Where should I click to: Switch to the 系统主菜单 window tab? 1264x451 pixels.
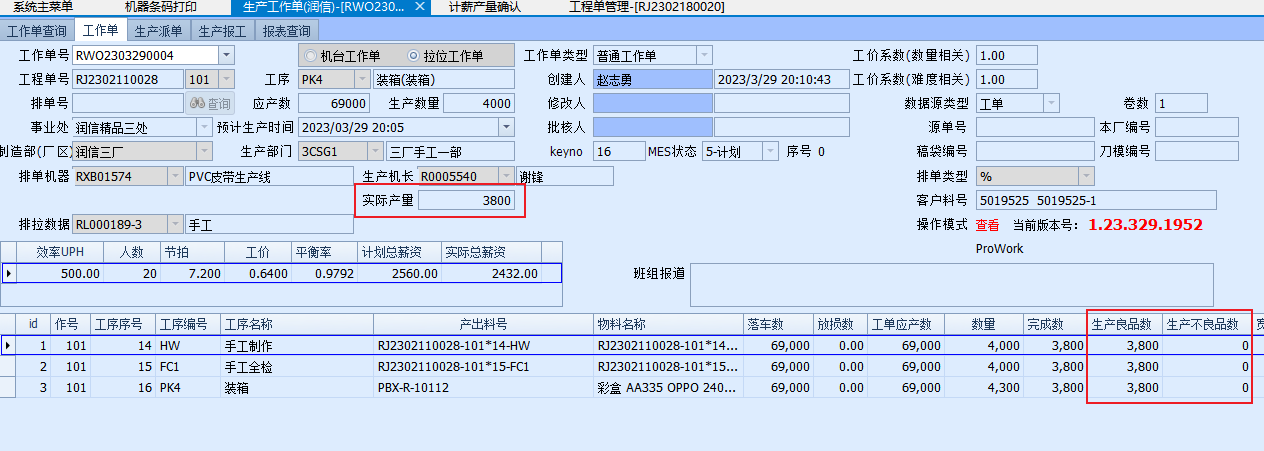[43, 6]
